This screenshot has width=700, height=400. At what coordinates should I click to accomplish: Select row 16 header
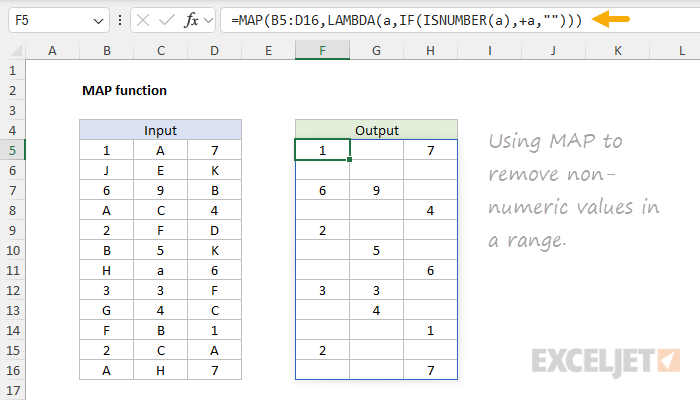[x=12, y=371]
